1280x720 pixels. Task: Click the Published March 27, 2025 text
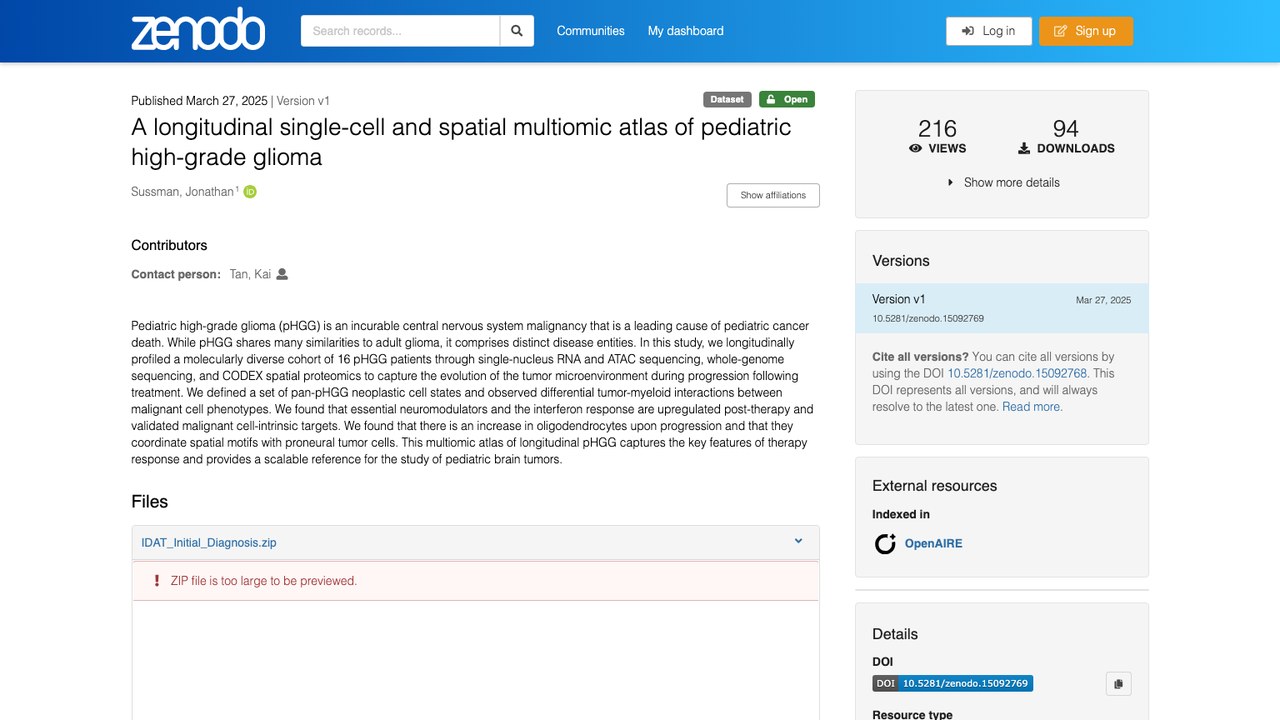point(199,101)
